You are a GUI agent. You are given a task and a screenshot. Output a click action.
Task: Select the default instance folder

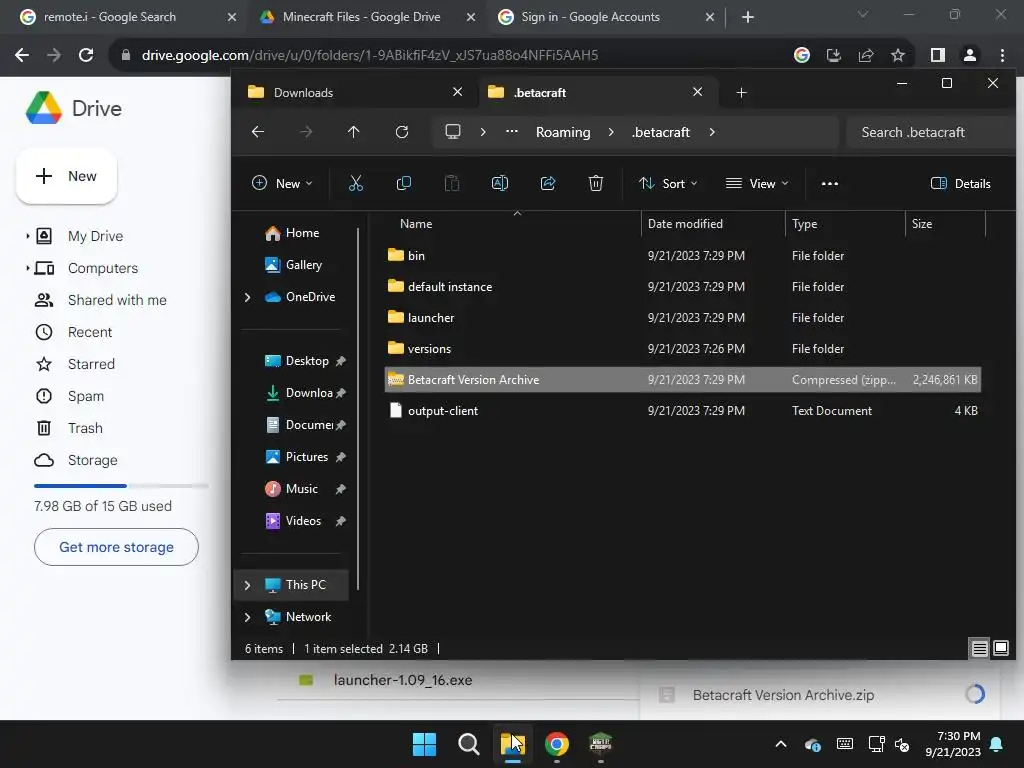coord(682,287)
